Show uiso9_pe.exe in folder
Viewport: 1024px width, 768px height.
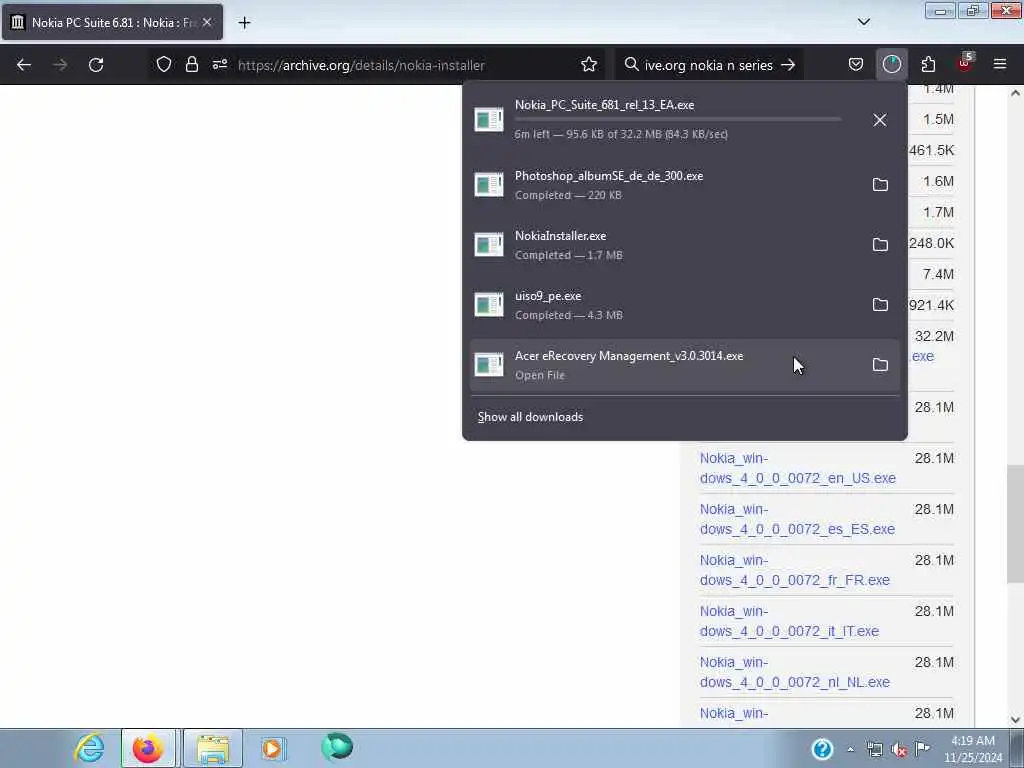[880, 304]
